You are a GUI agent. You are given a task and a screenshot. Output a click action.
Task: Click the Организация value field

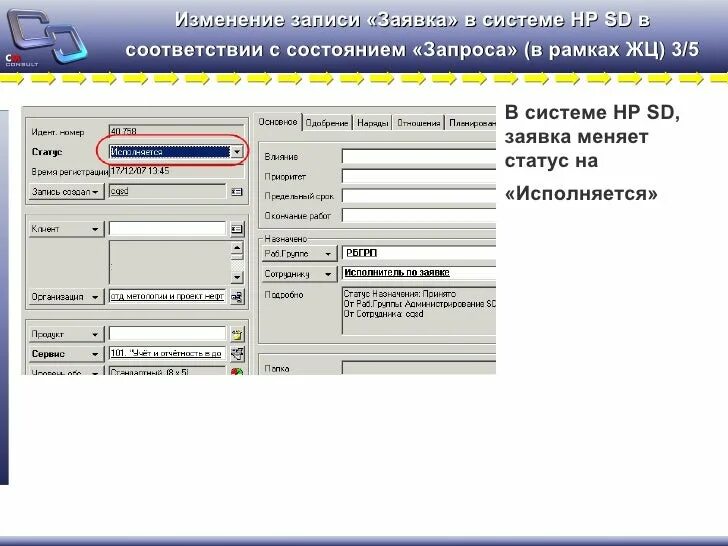(x=167, y=296)
